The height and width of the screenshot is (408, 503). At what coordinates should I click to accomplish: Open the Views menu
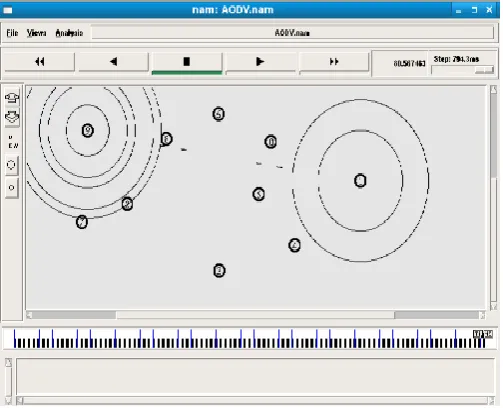(37, 33)
